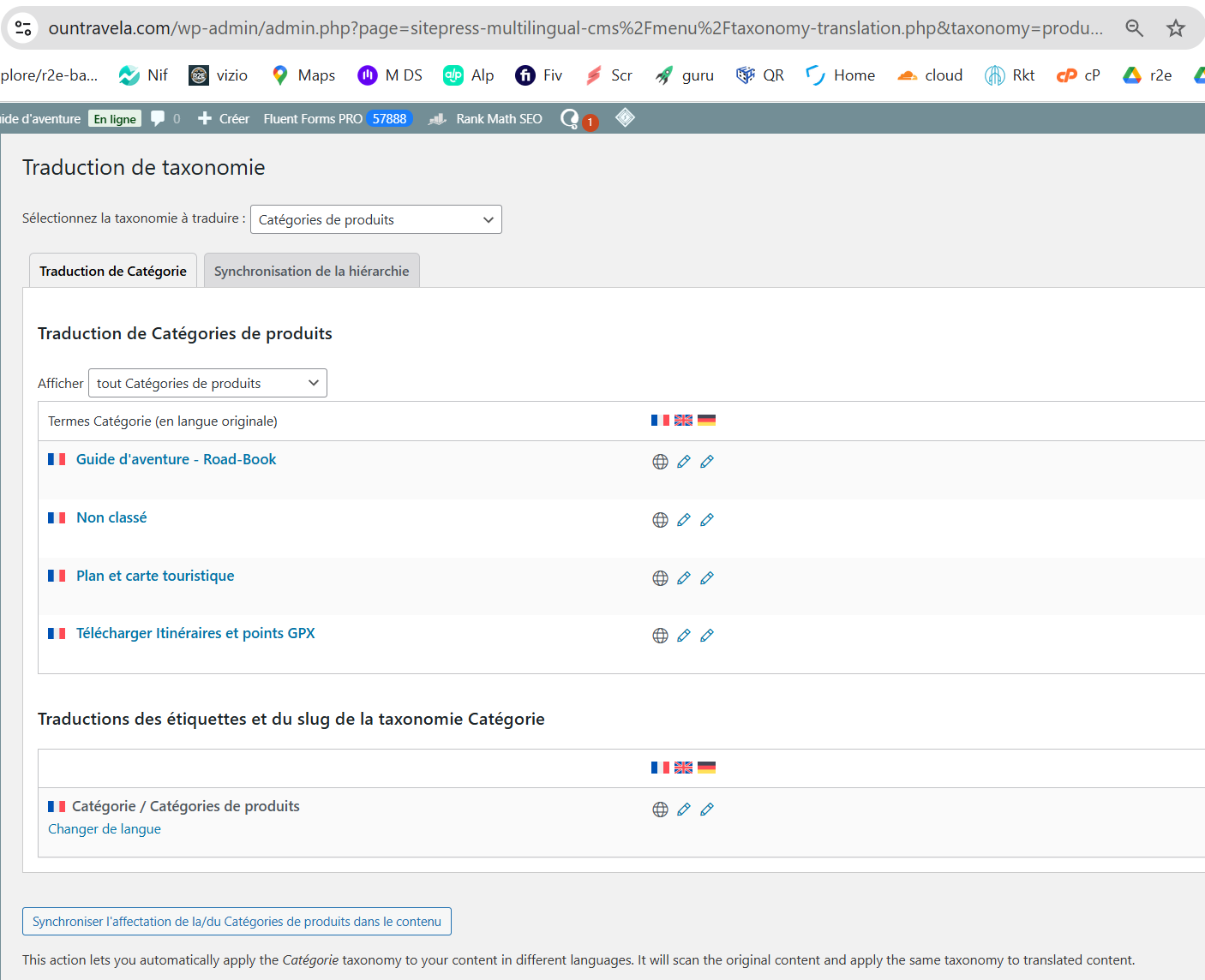
Task: Open the taxonomy to translate dropdown
Action: click(375, 219)
